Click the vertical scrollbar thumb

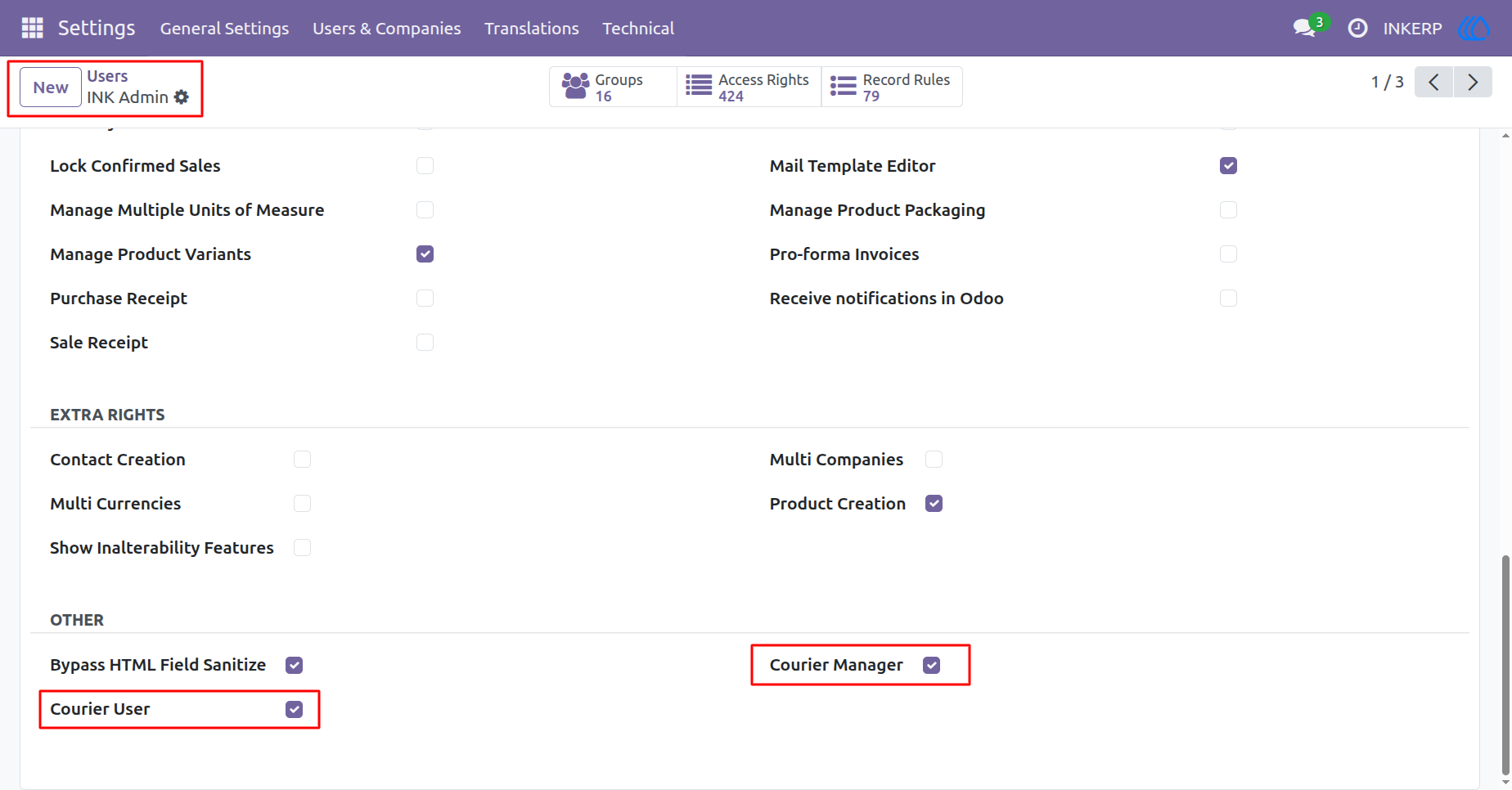coord(1505,665)
